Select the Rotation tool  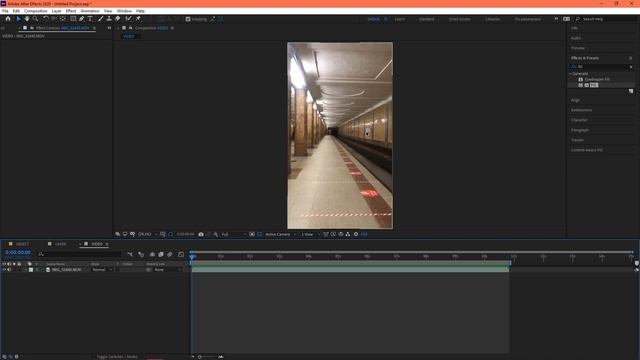(46, 19)
